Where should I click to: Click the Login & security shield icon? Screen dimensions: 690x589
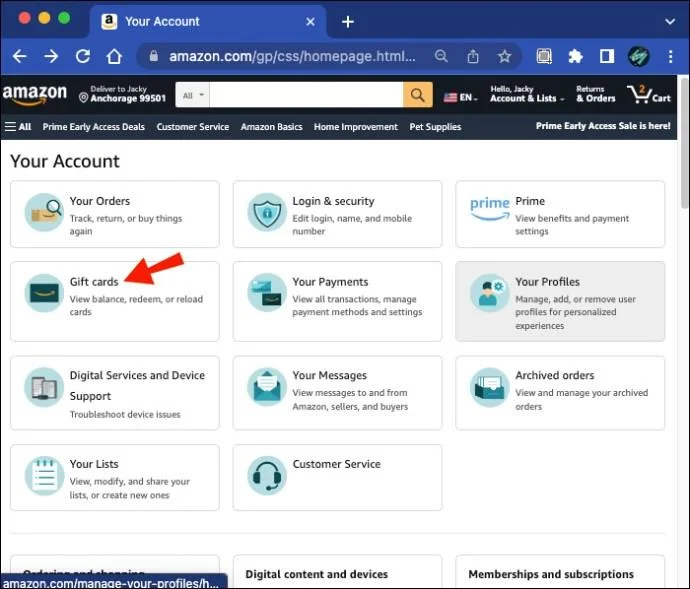(x=267, y=213)
